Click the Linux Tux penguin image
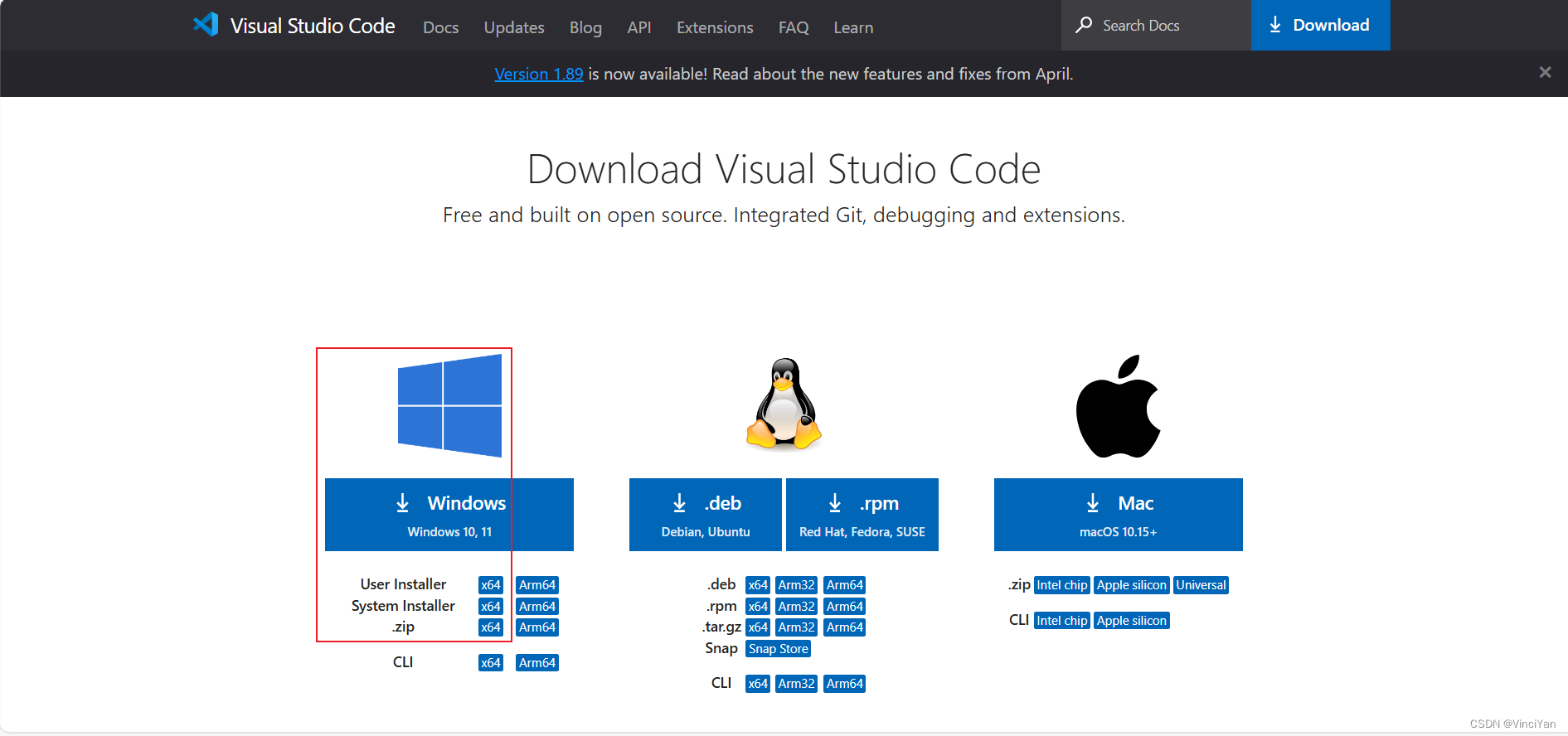The image size is (1568, 736). coord(784,404)
